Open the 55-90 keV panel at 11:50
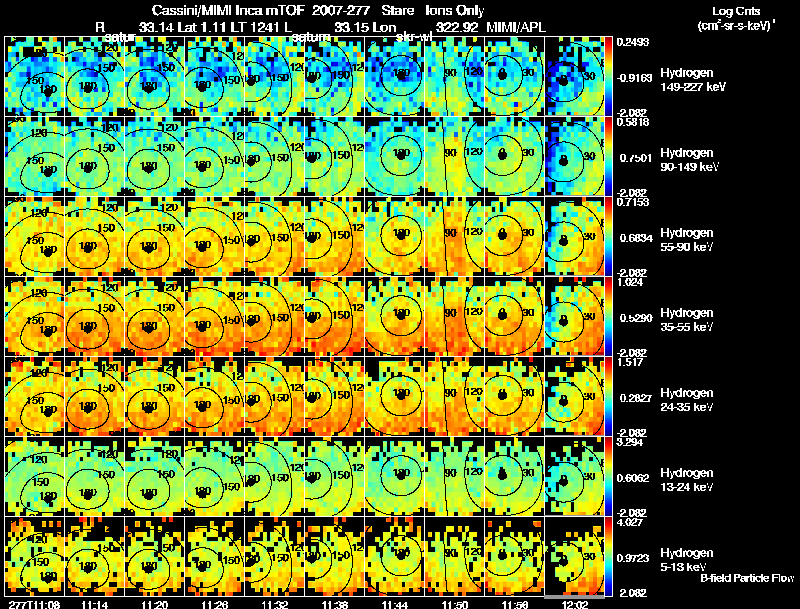 pyautogui.click(x=455, y=237)
